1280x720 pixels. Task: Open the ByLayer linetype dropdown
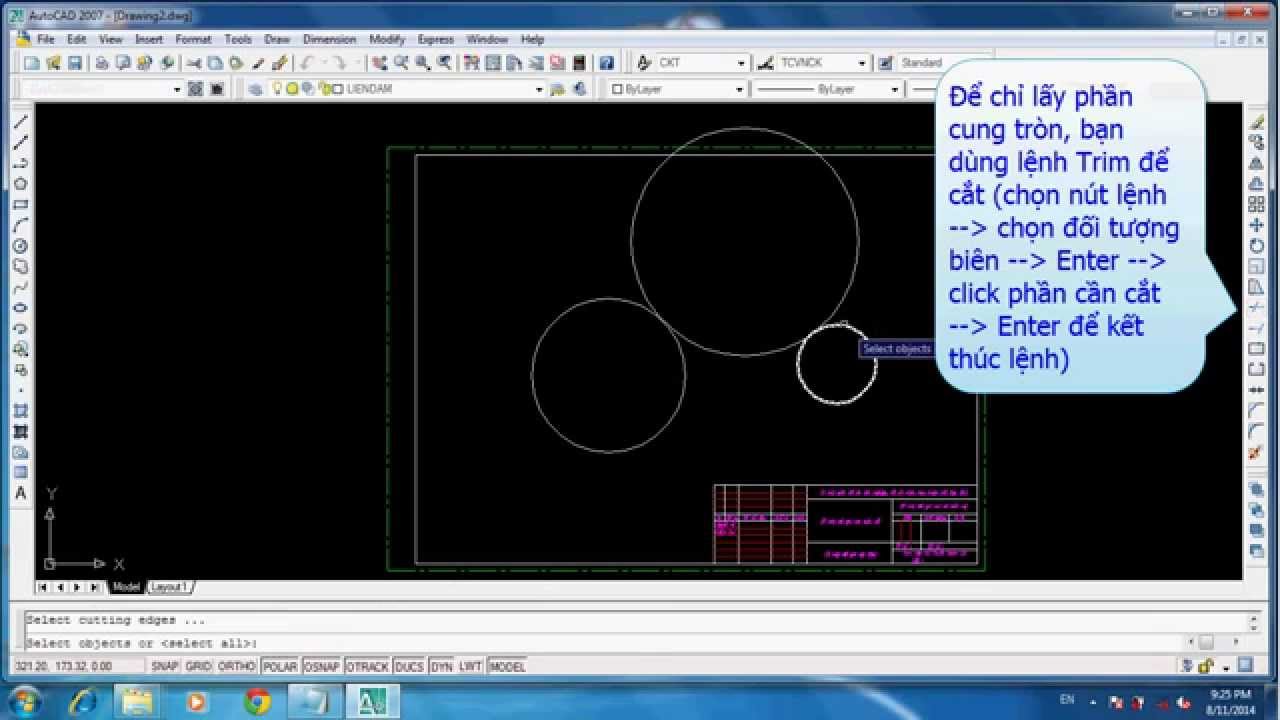click(x=894, y=89)
